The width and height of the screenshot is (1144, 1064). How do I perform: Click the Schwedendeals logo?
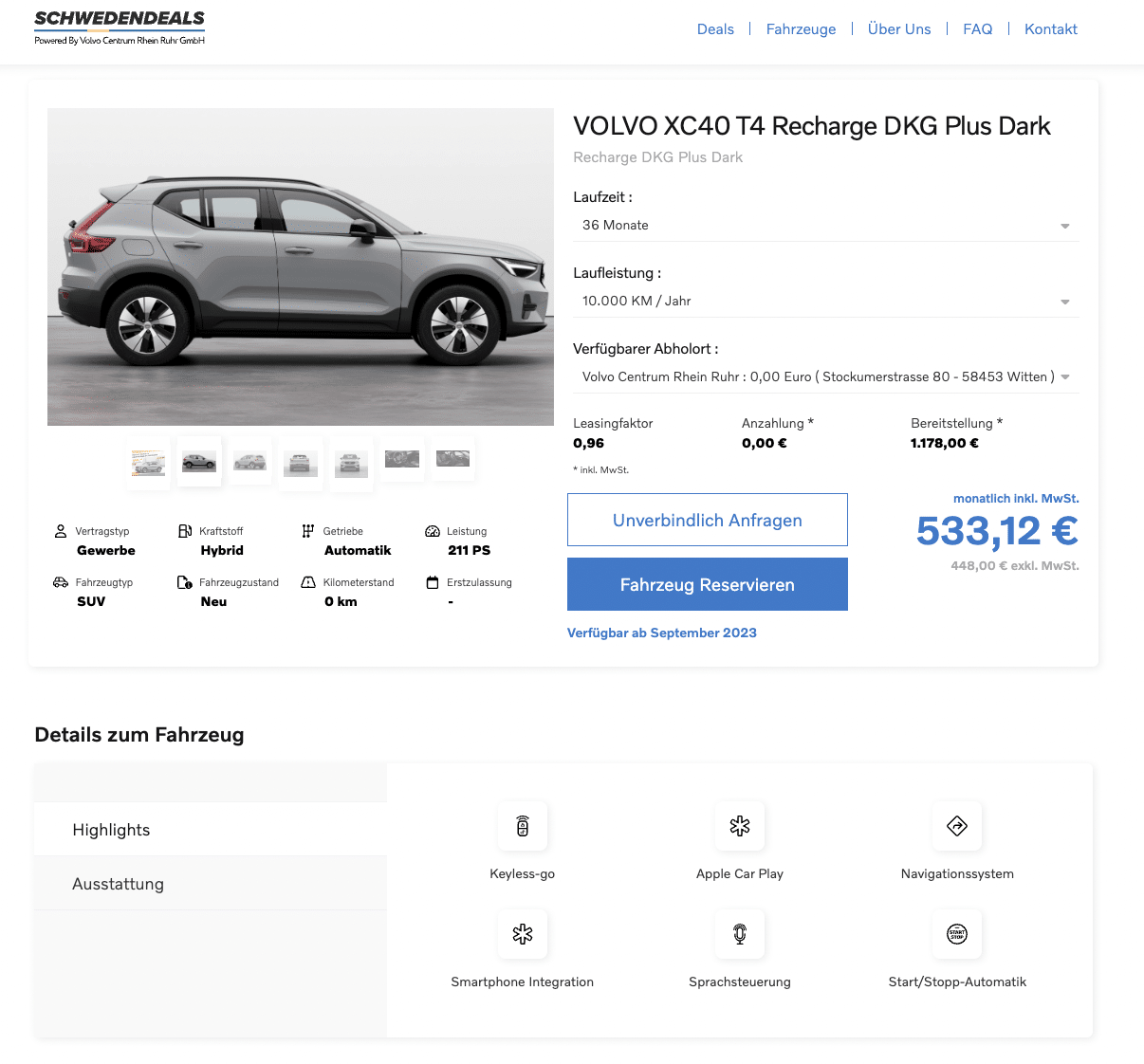coord(120,27)
